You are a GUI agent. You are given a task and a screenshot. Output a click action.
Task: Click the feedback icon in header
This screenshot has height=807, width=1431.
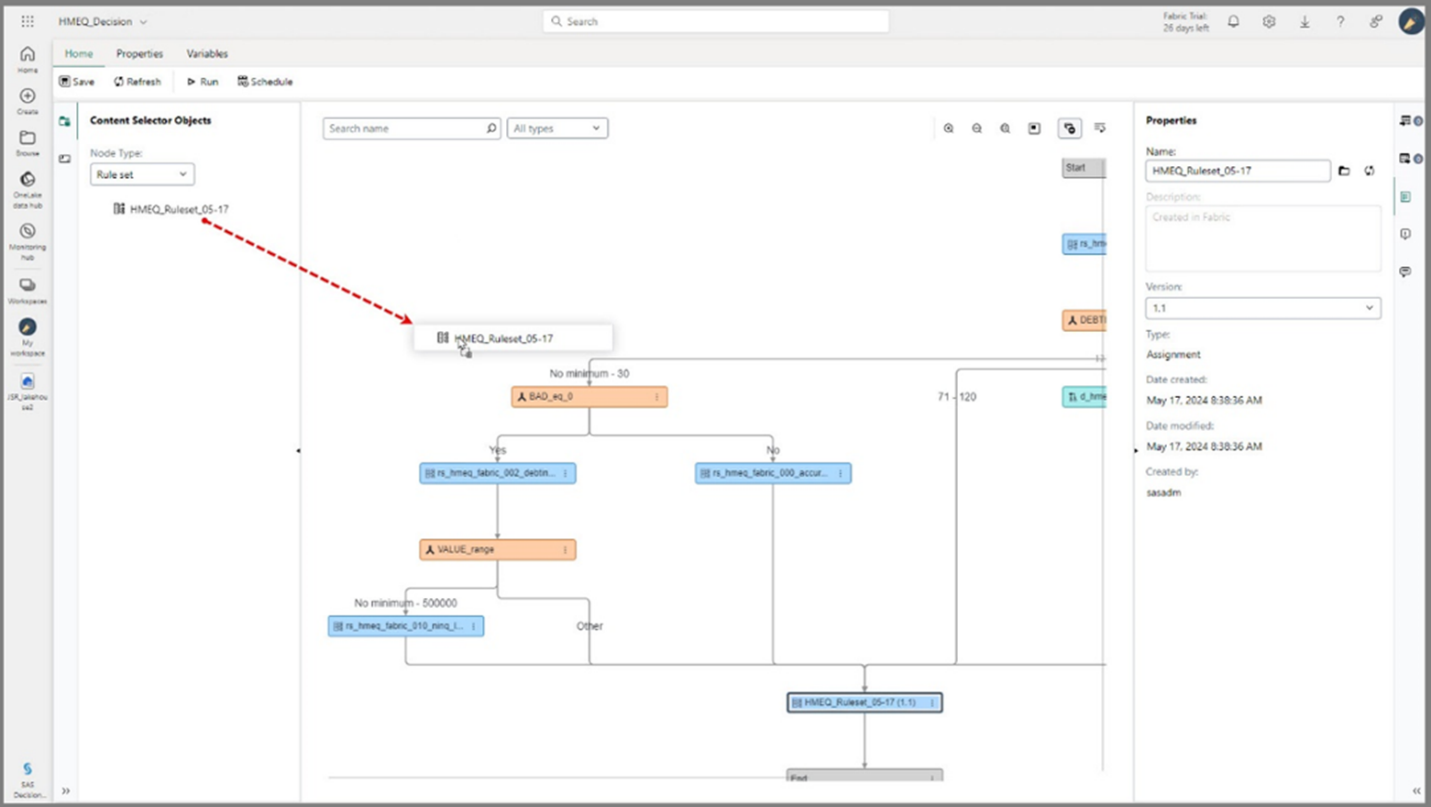pos(1376,21)
